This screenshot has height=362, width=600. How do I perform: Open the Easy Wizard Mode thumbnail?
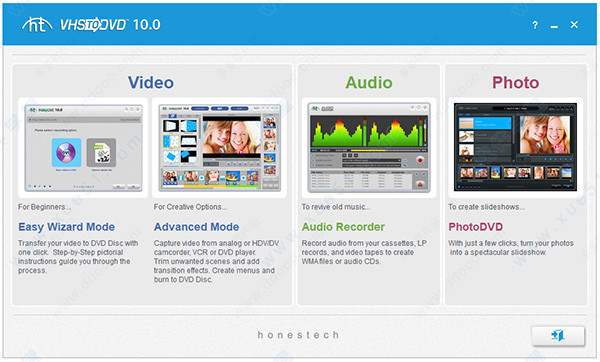pyautogui.click(x=83, y=148)
